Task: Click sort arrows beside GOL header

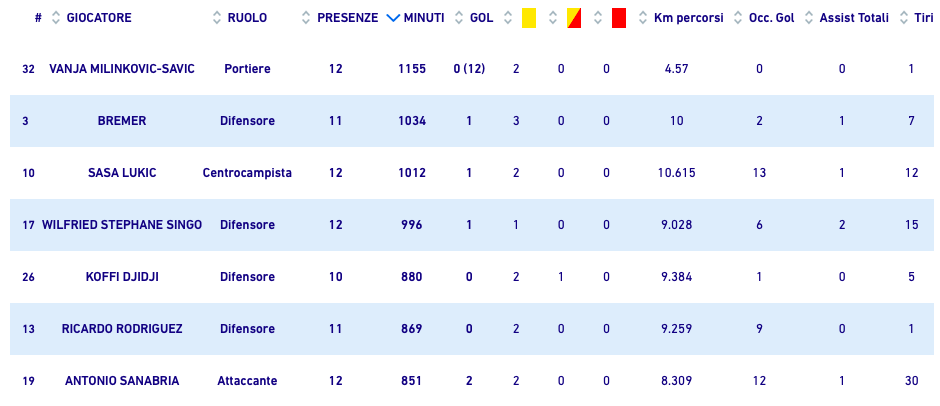Action: coord(459,18)
